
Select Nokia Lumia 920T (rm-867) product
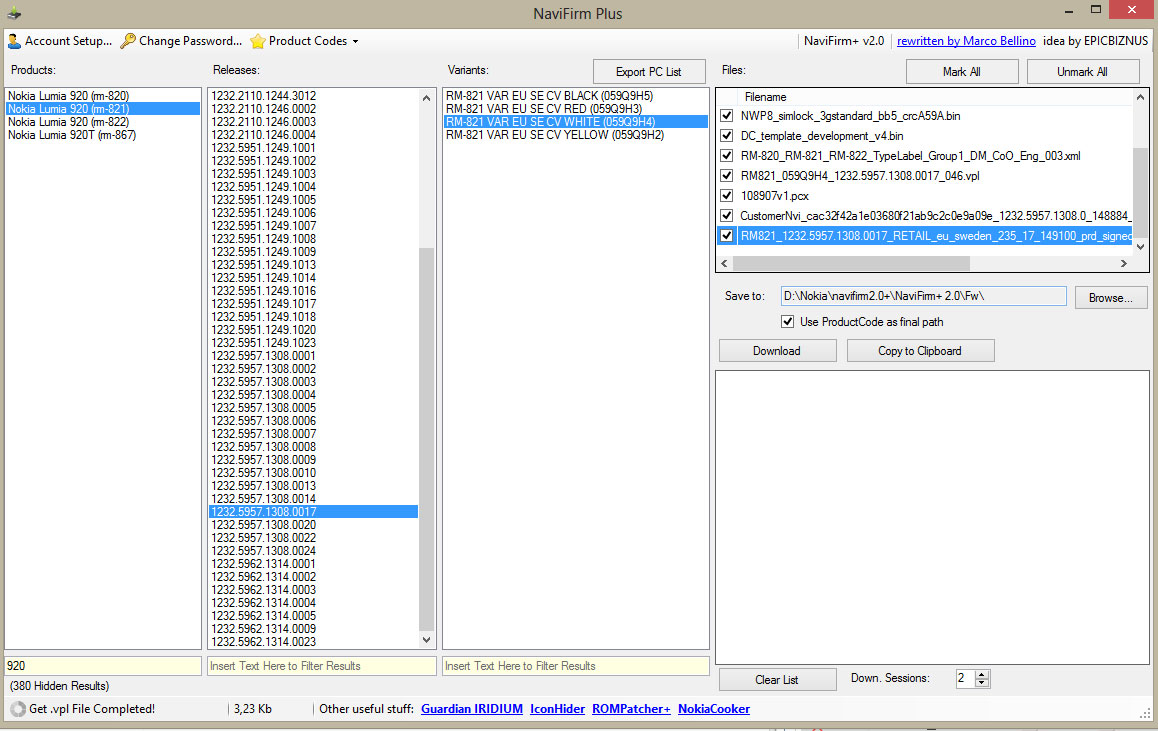point(103,135)
